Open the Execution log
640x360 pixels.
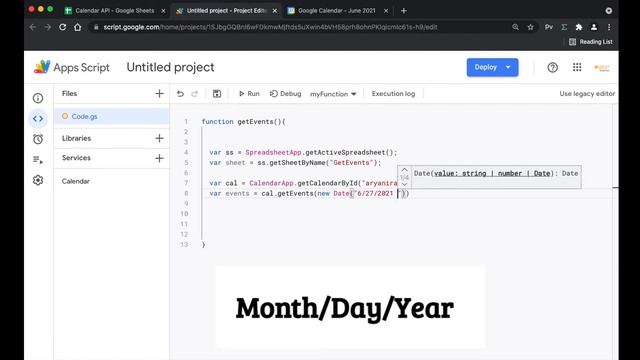click(x=393, y=94)
